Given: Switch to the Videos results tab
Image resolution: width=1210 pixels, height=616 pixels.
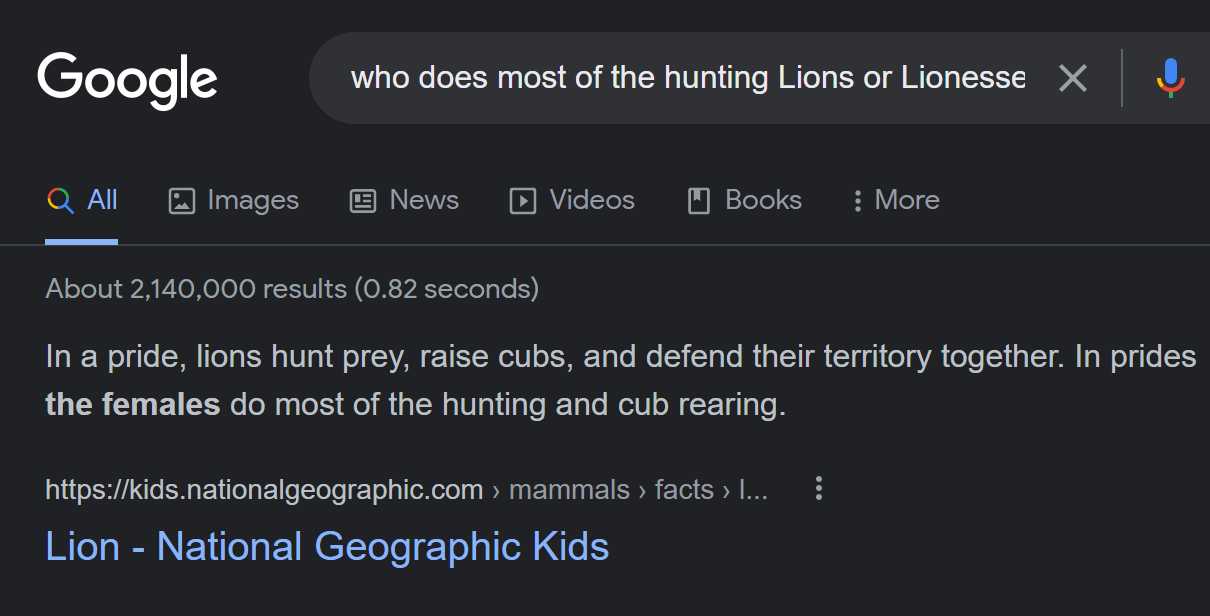Looking at the screenshot, I should tap(591, 200).
